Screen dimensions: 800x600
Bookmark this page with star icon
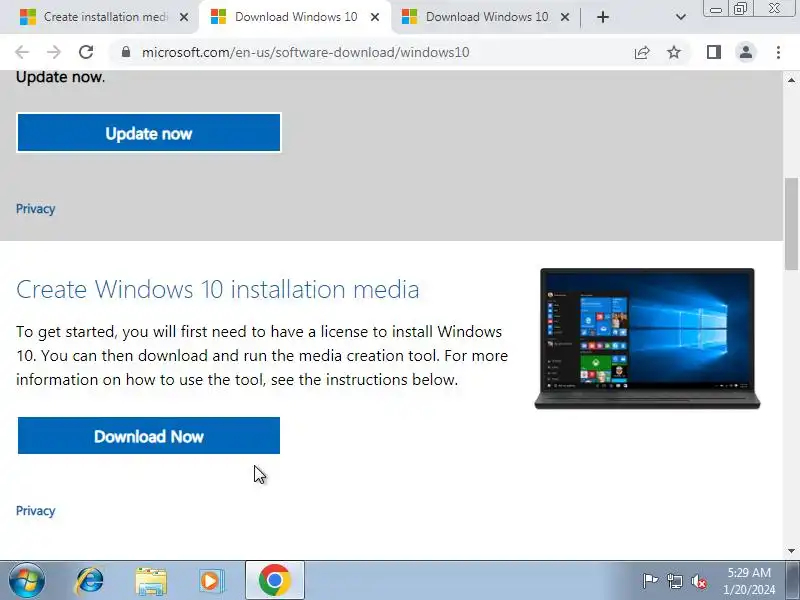[674, 52]
